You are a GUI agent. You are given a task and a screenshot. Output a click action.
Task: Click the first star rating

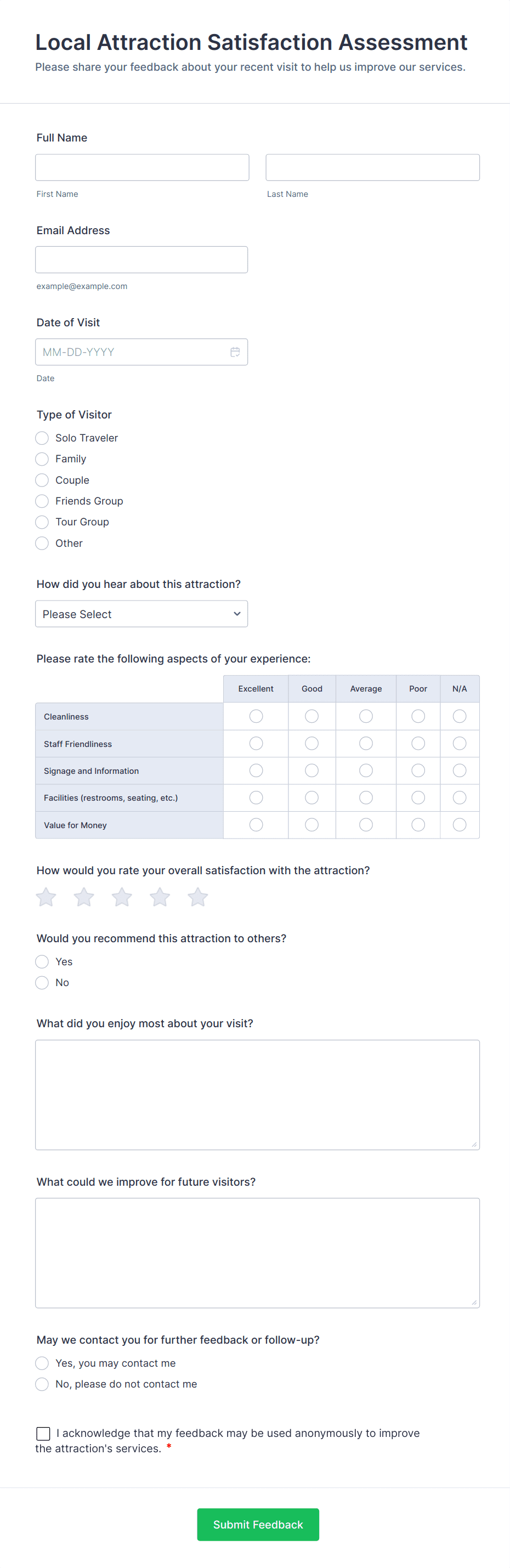pos(46,897)
